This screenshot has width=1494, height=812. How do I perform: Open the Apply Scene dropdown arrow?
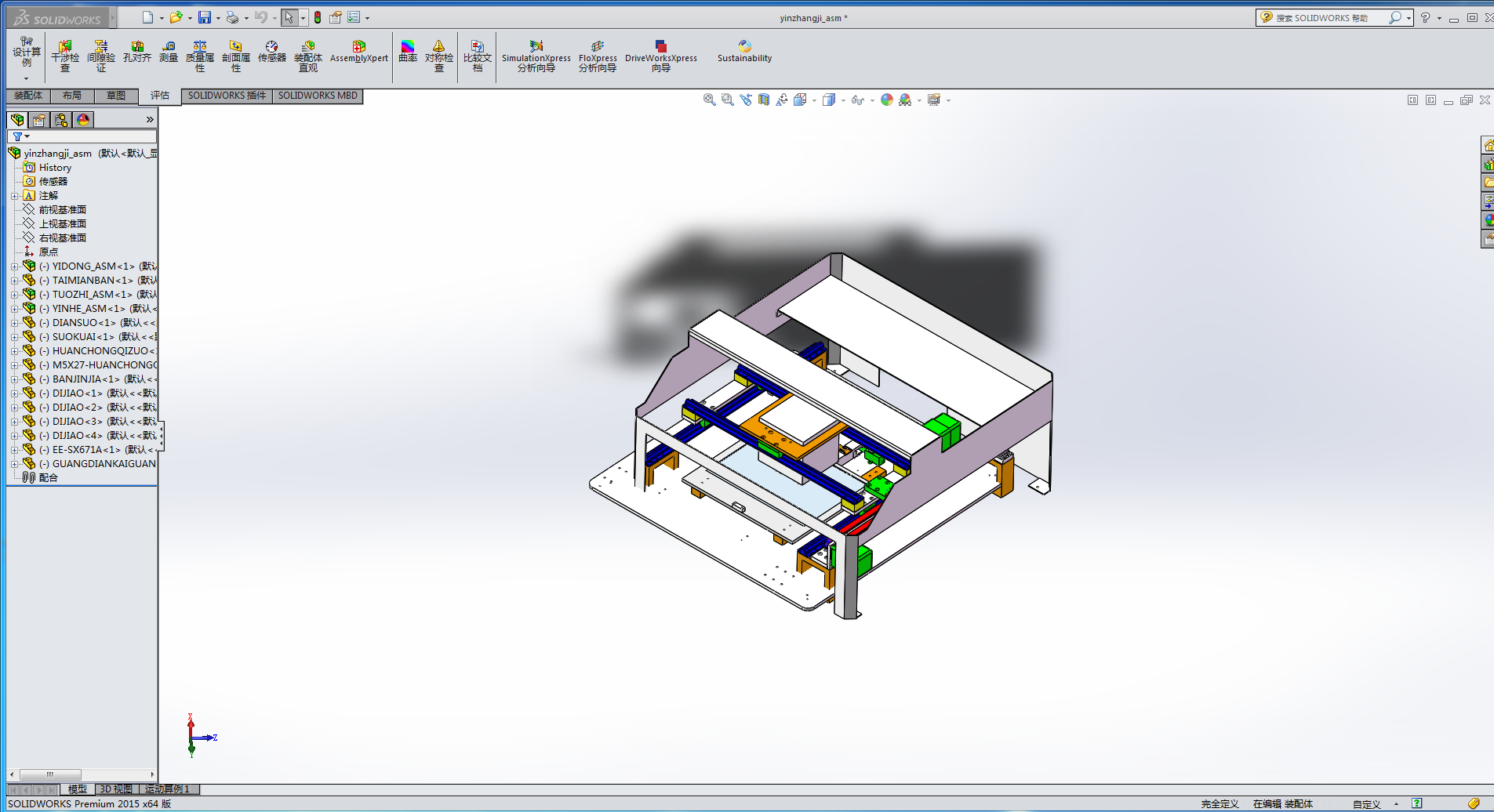(x=919, y=100)
